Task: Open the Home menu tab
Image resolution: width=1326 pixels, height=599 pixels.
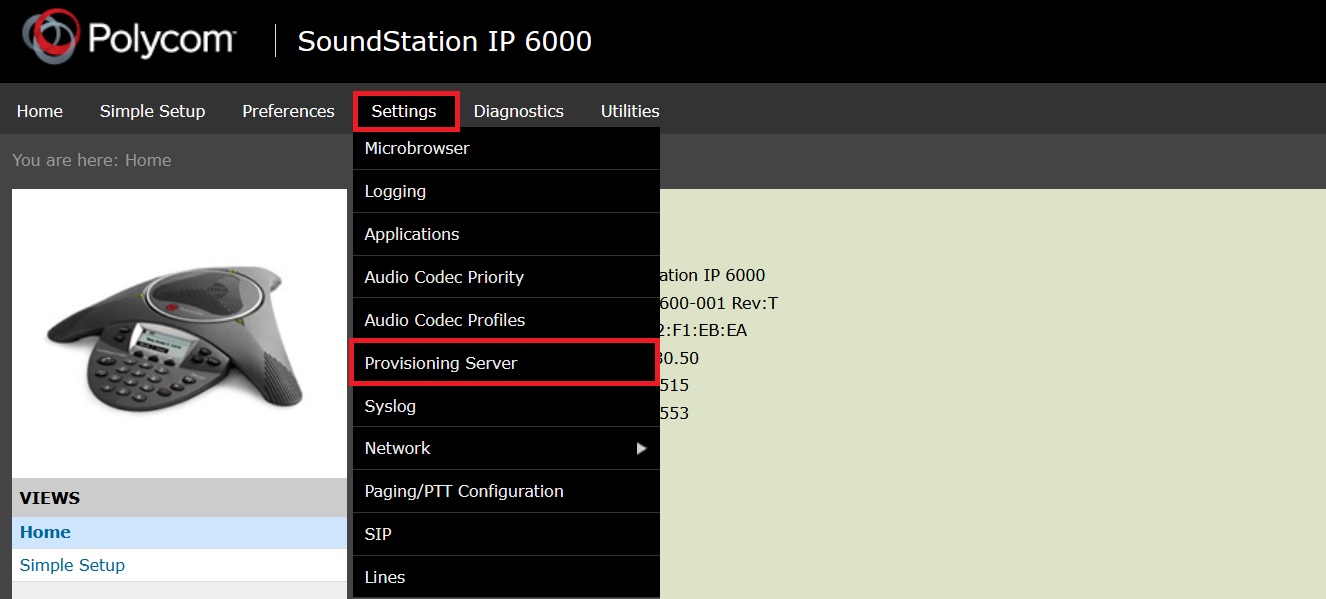Action: click(x=40, y=111)
